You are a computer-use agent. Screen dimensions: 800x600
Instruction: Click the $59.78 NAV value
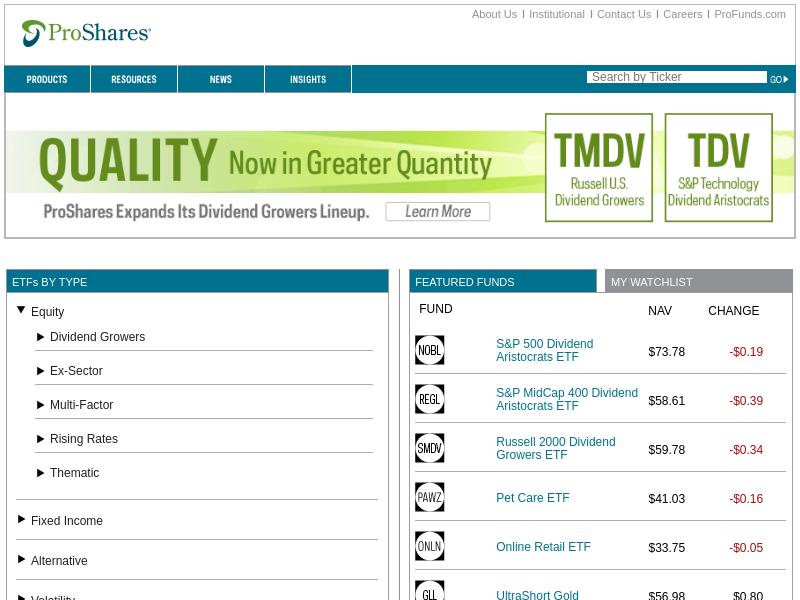[666, 449]
